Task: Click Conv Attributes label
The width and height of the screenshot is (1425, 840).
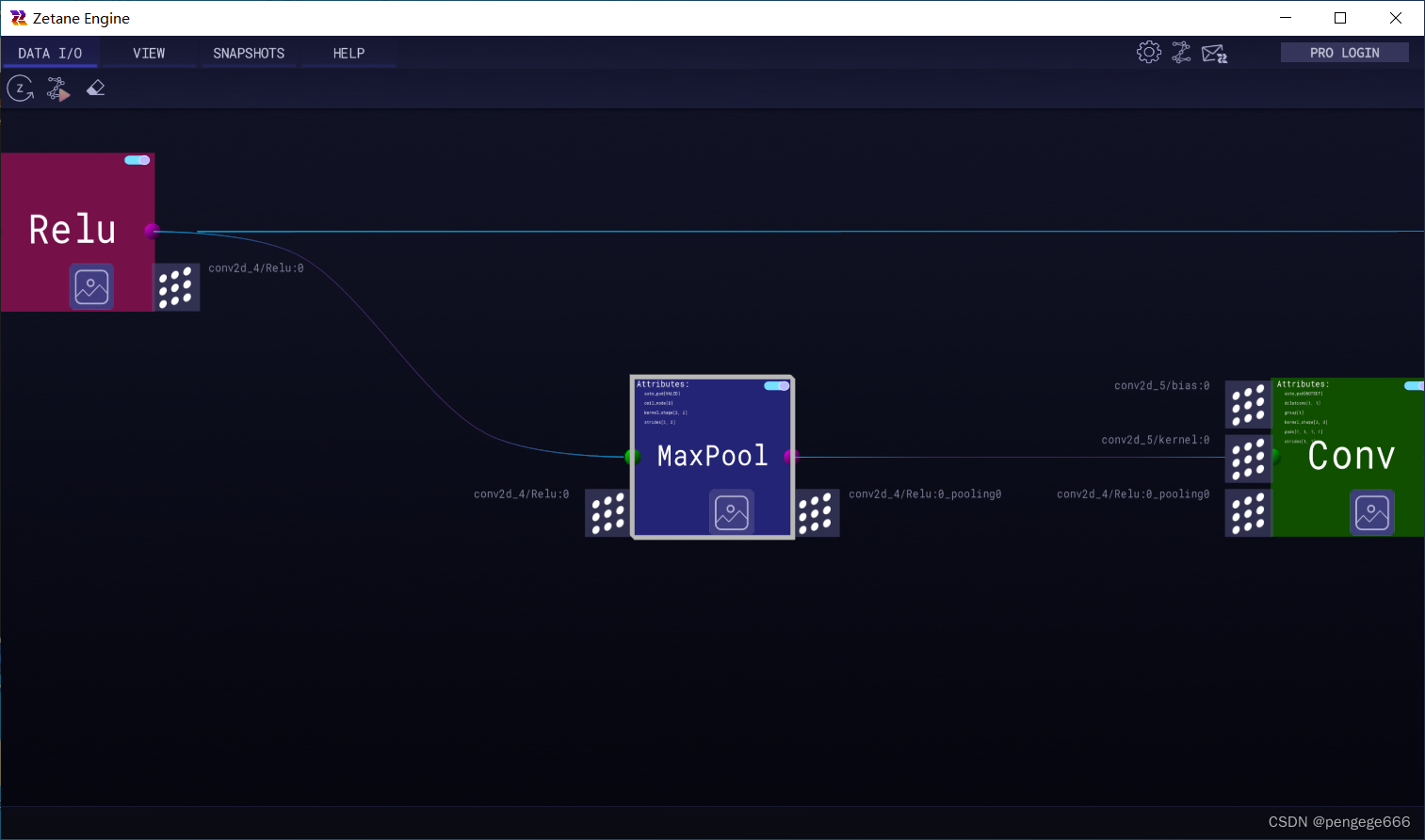Action: point(1303,384)
